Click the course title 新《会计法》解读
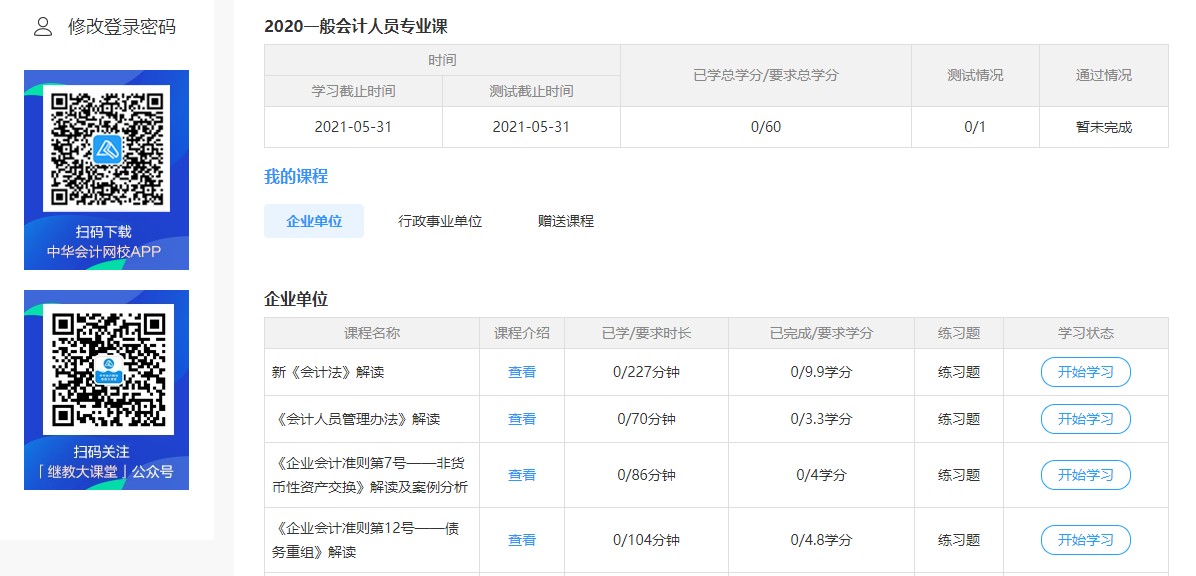This screenshot has width=1196, height=576. pos(330,371)
